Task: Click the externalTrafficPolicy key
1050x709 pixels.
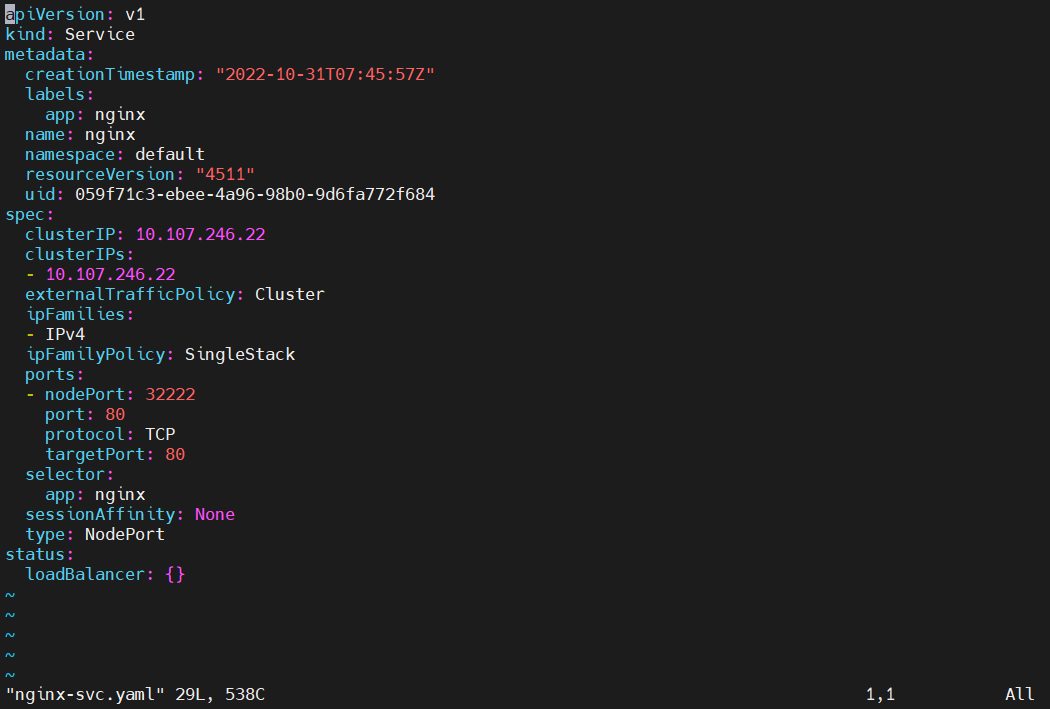Action: (130, 295)
